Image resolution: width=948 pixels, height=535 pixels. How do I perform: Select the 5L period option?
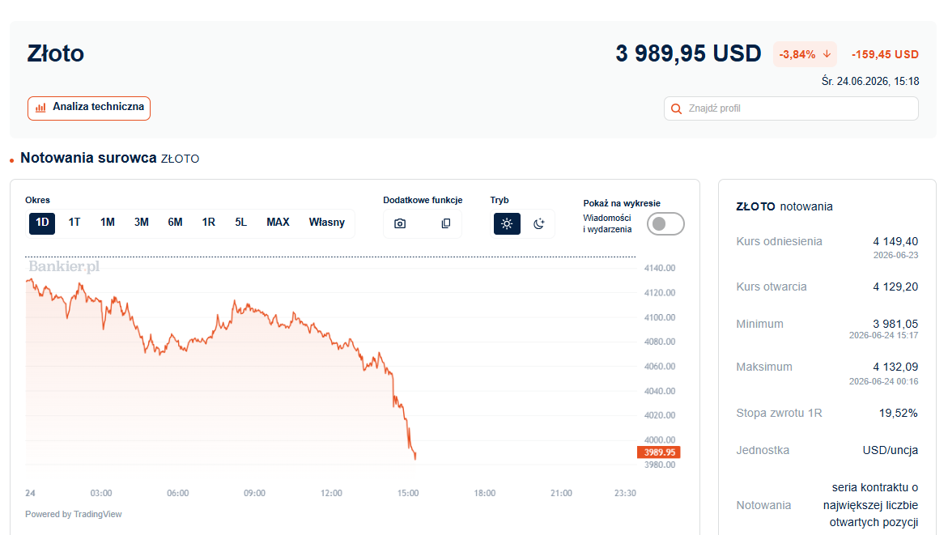(x=241, y=222)
